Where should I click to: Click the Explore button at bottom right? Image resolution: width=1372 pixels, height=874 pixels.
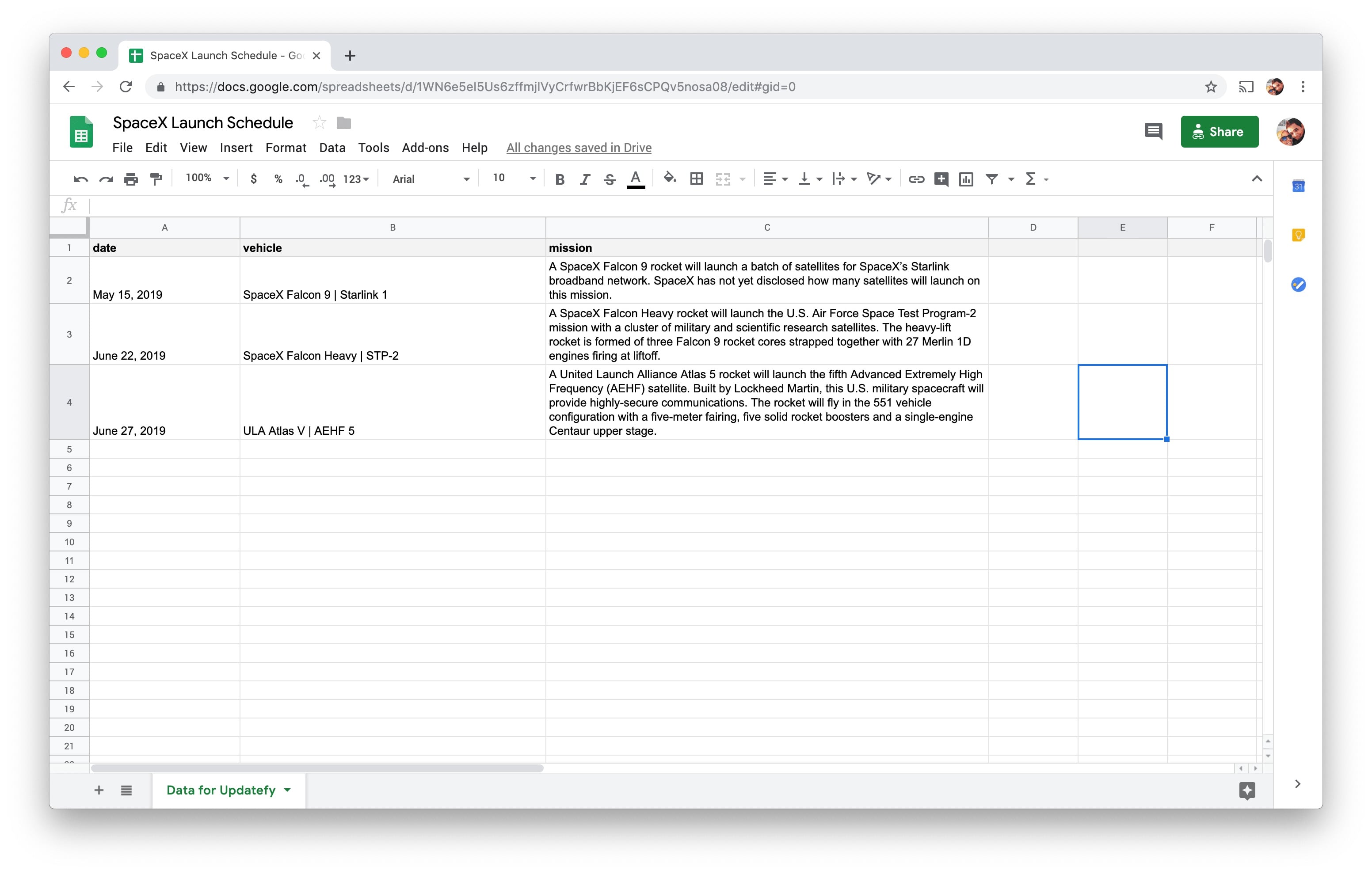[x=1246, y=790]
